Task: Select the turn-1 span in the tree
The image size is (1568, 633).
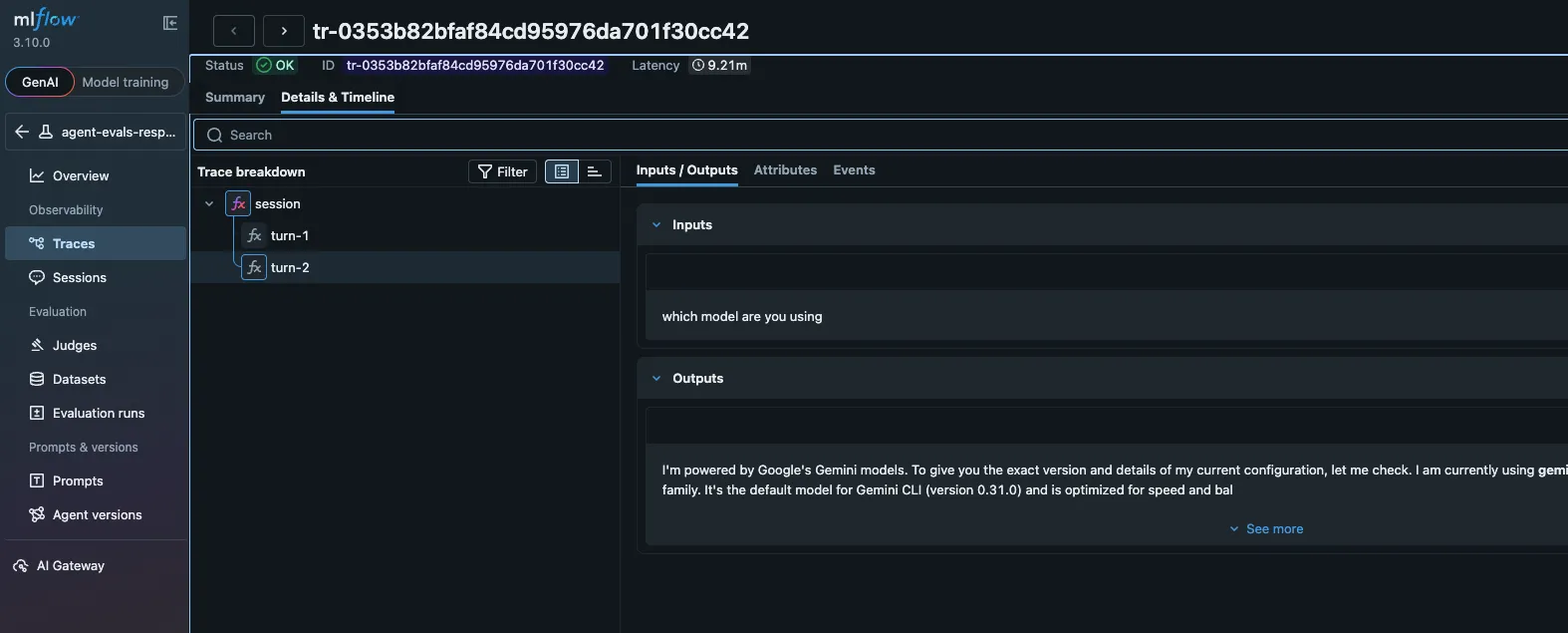Action: pyautogui.click(x=289, y=235)
